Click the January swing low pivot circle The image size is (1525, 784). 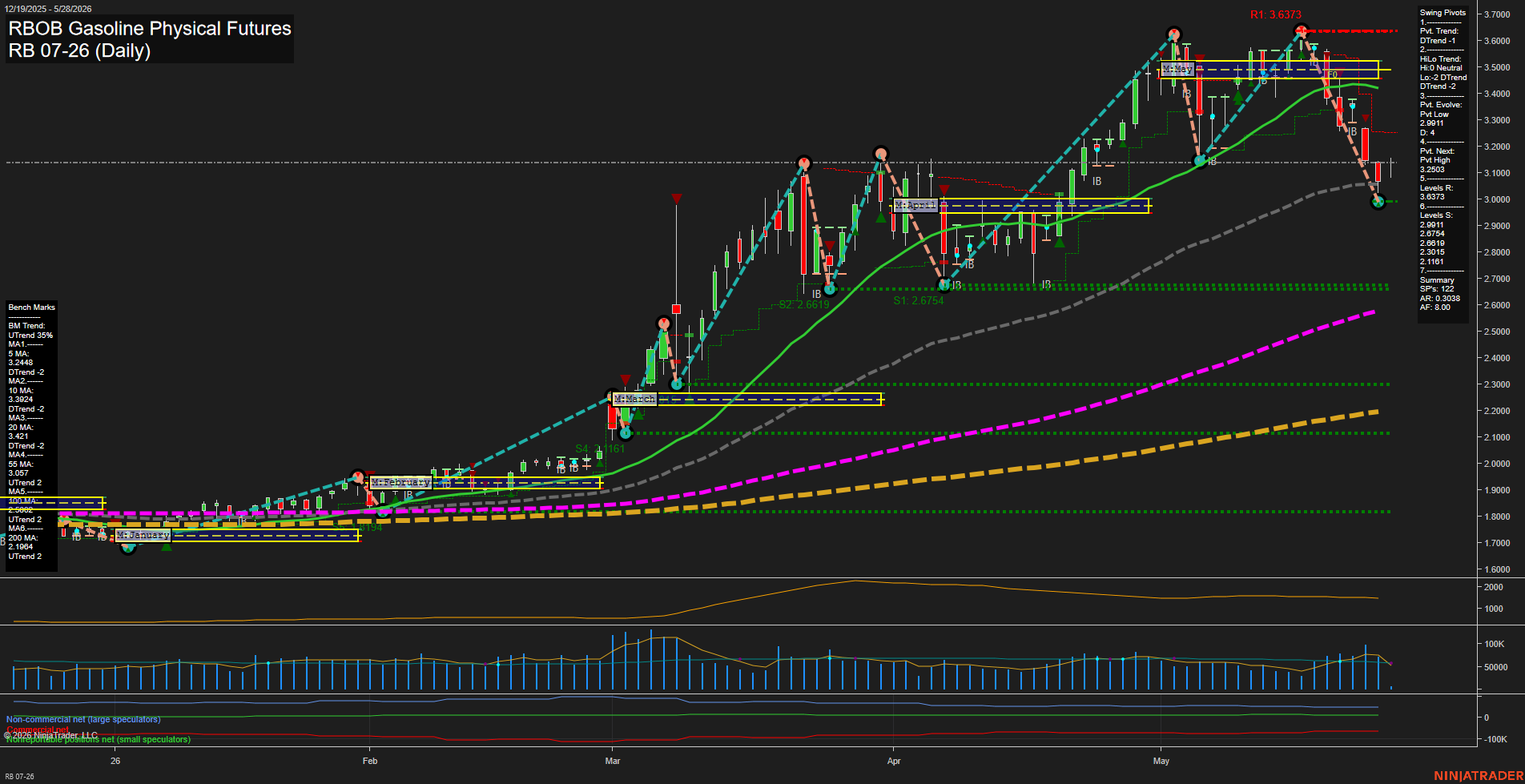[128, 547]
